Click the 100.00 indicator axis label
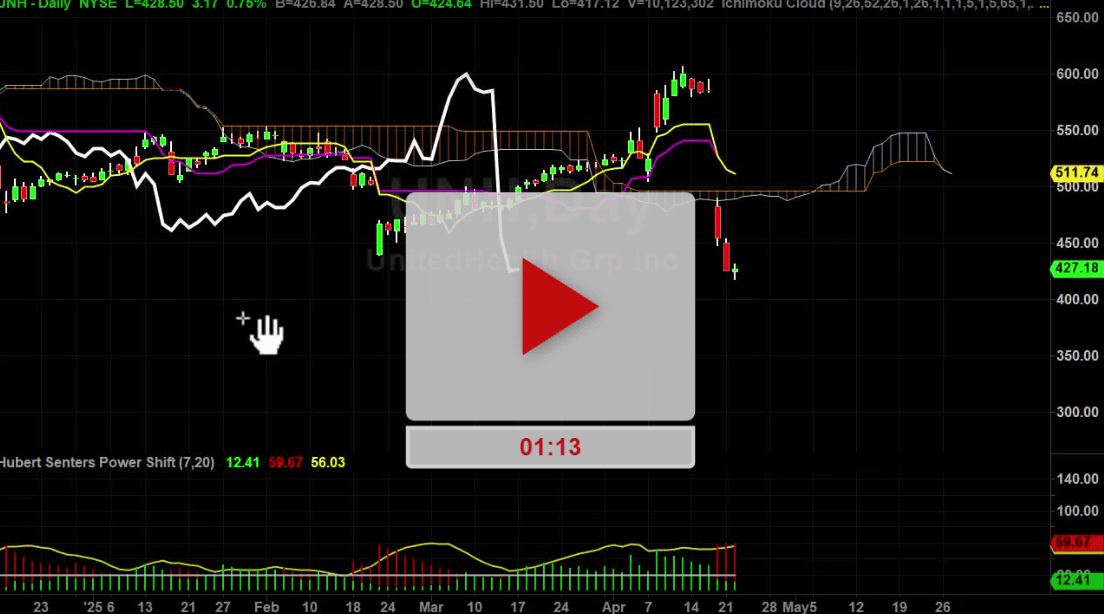 tap(1077, 511)
